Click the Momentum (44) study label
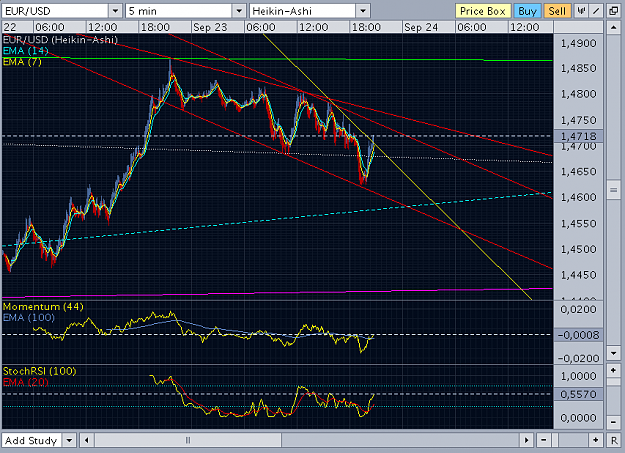The height and width of the screenshot is (453, 625). click(43, 307)
